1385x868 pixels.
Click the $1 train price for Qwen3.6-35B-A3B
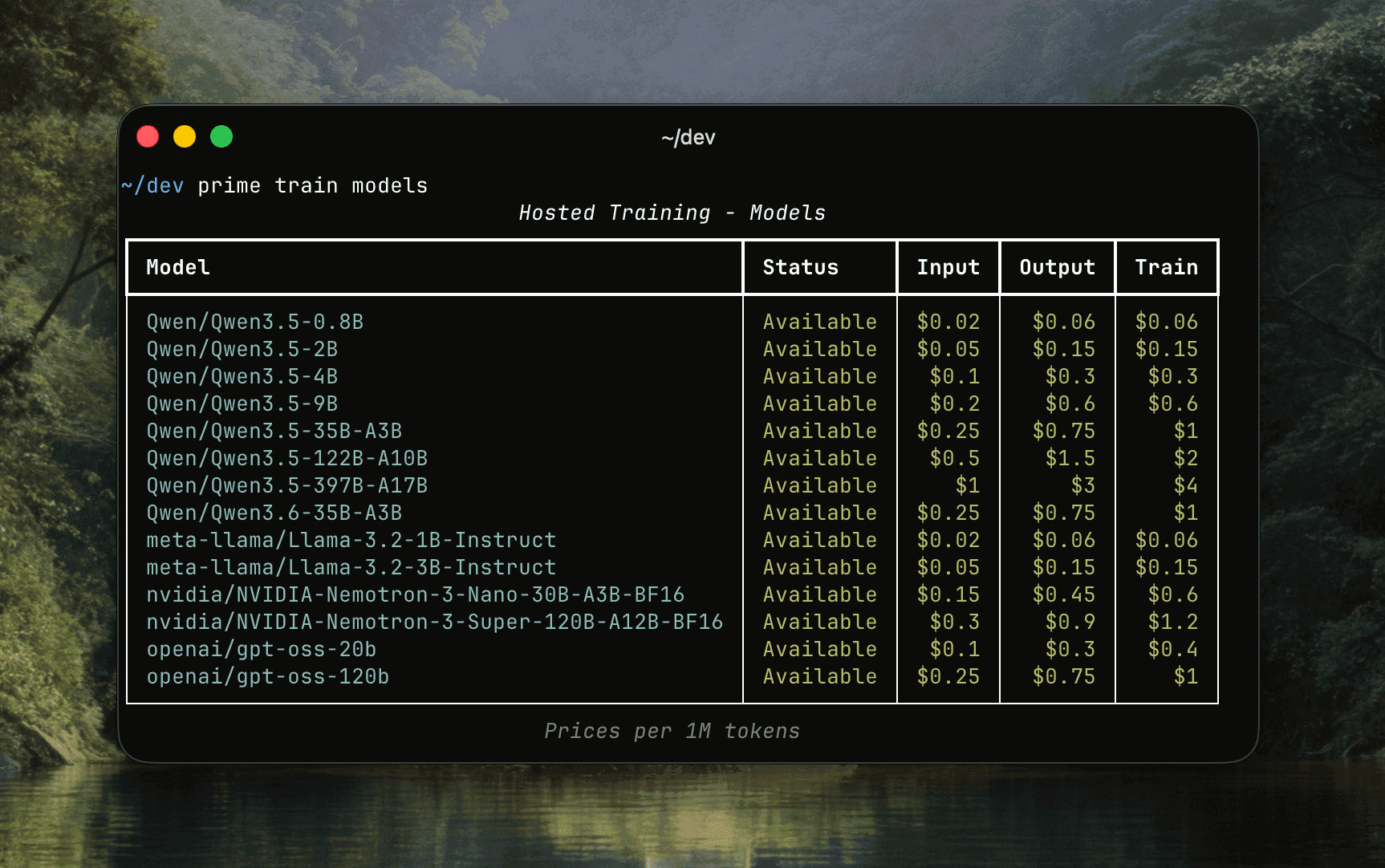pos(1186,513)
